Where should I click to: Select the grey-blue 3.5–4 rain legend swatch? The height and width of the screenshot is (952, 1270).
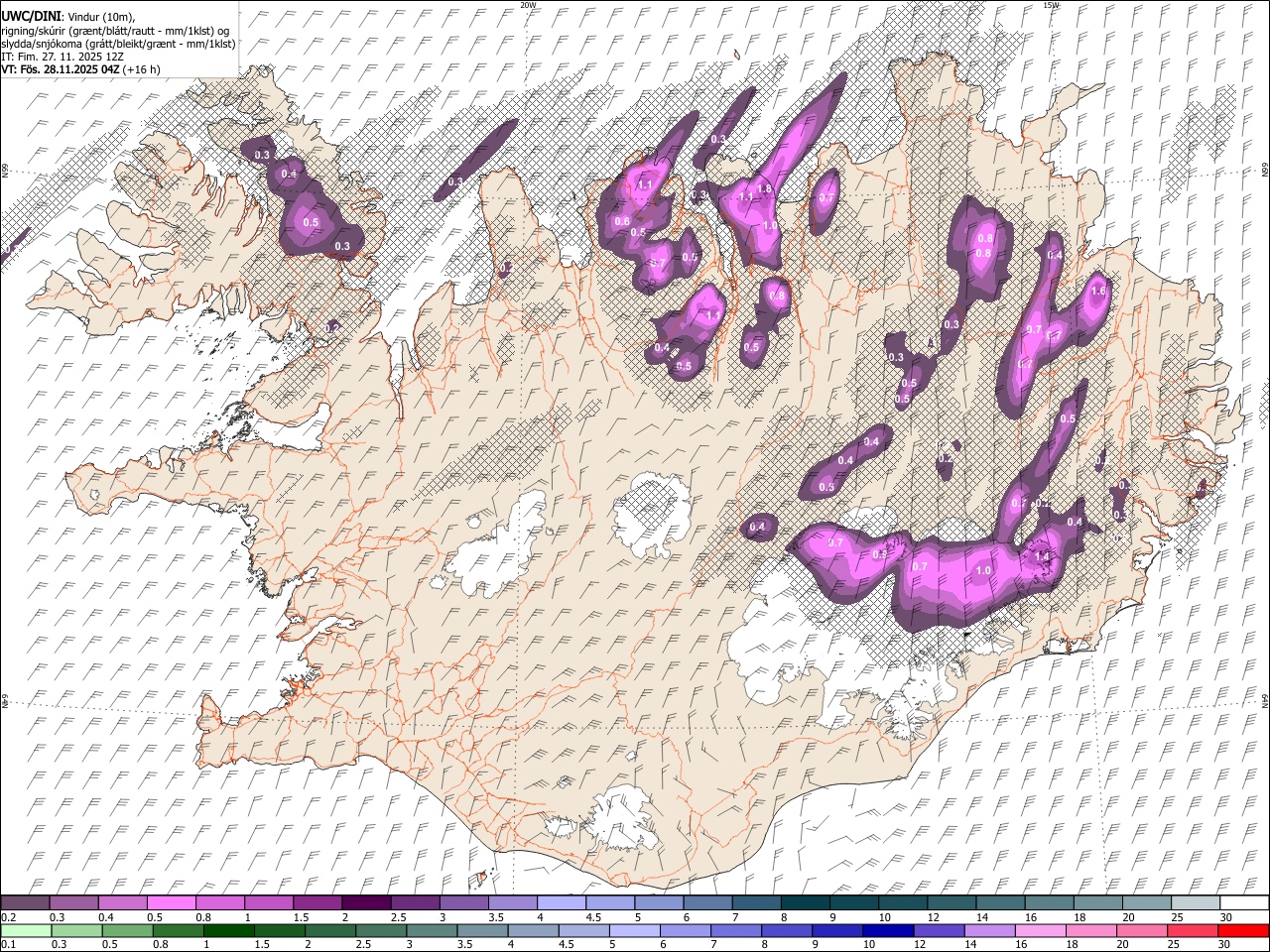pyautogui.click(x=483, y=930)
